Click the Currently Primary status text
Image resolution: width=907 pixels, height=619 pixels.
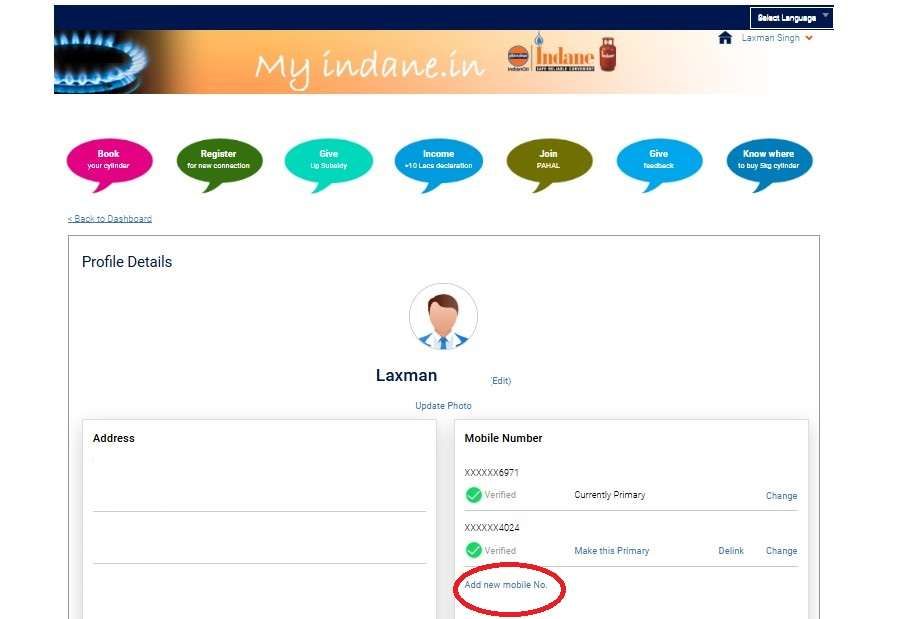click(x=610, y=495)
